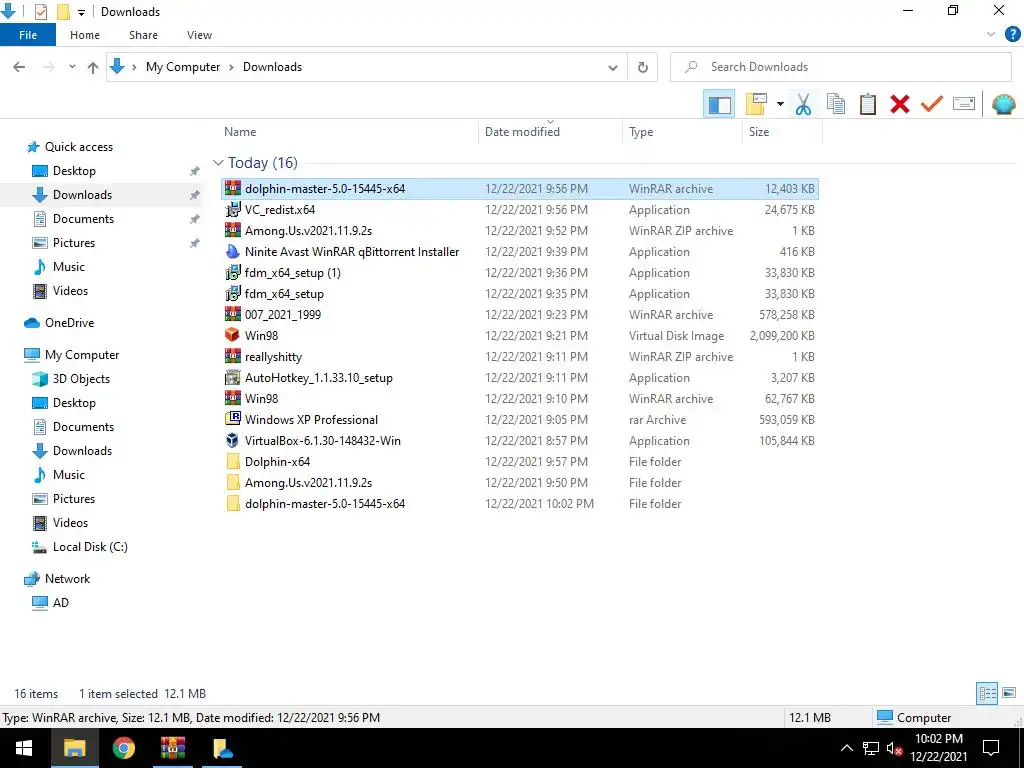Select the Among.Us.v2021.11.9.2s ZIP archive icon
The image size is (1024, 768).
232,231
